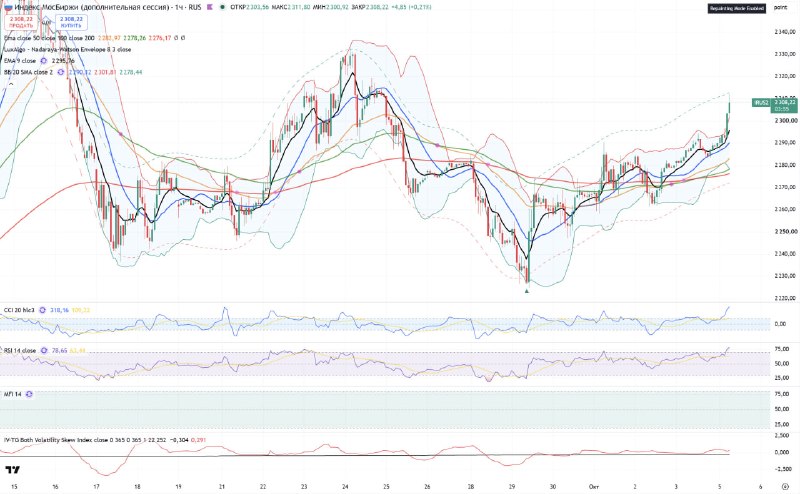Click the date 29 on the time axis
Image resolution: width=800 pixels, height=494 pixels.
[x=512, y=486]
